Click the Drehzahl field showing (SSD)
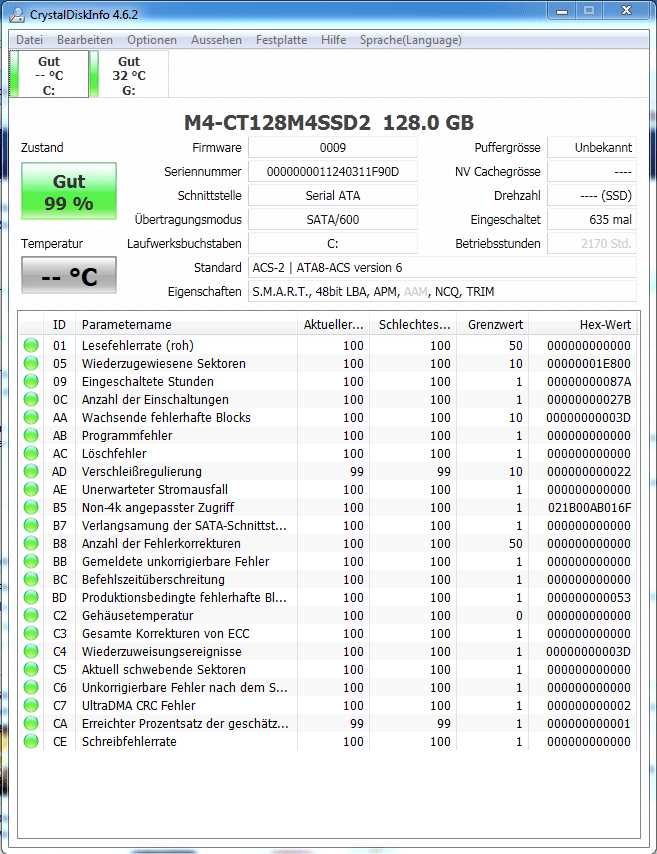The image size is (657, 854). (x=592, y=196)
